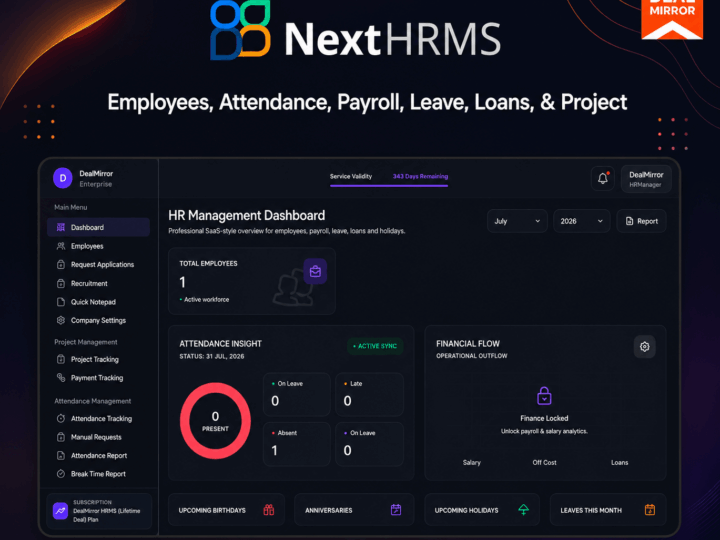Open the July month dropdown
Screen dimensions: 720x540
[x=517, y=221]
